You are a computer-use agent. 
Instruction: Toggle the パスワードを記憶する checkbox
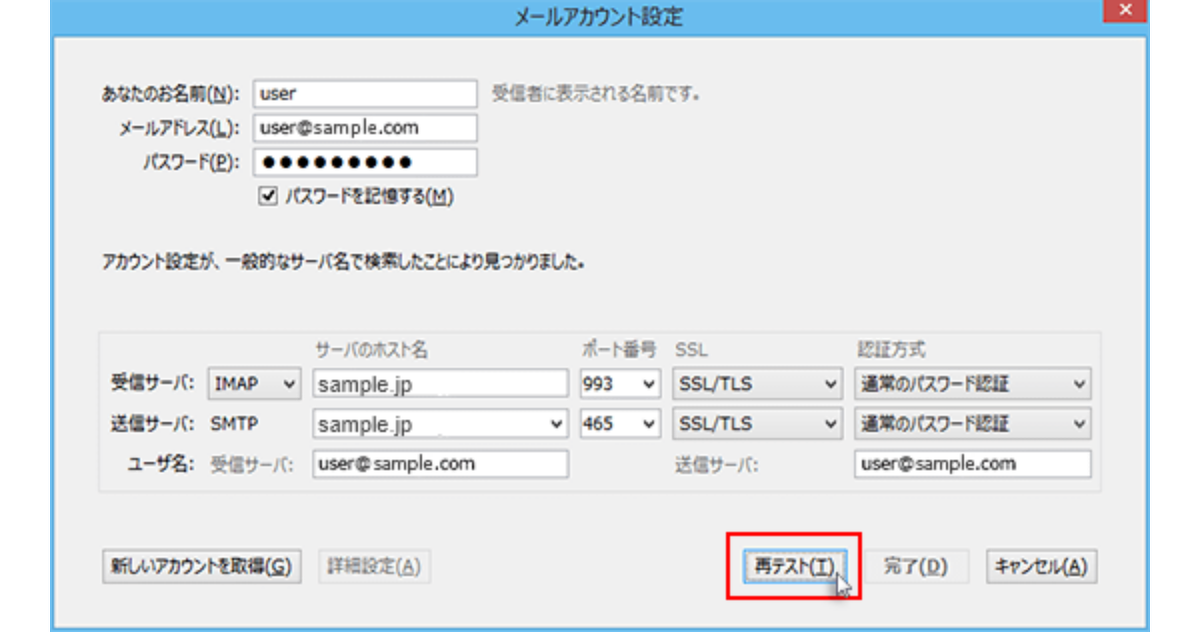[x=267, y=197]
